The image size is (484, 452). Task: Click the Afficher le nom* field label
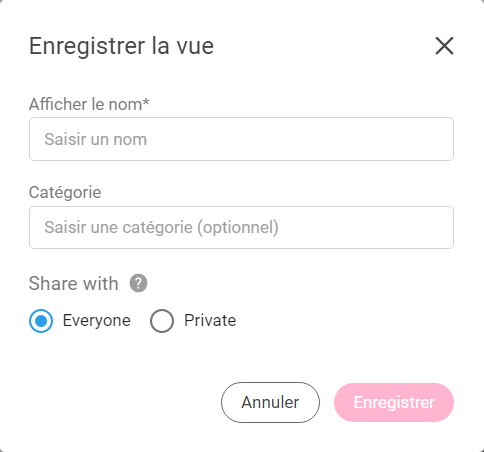pos(89,104)
